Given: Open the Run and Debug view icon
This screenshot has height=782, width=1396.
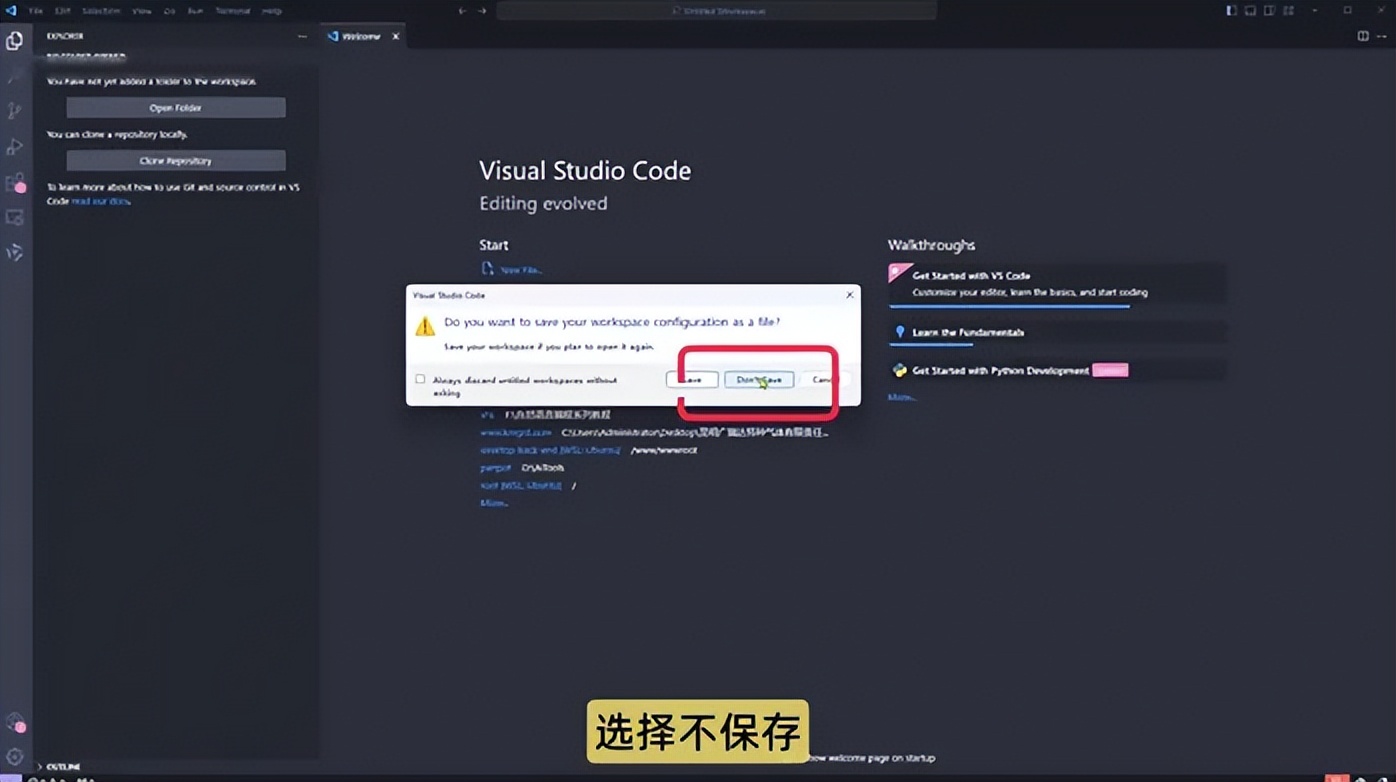Looking at the screenshot, I should [x=15, y=147].
